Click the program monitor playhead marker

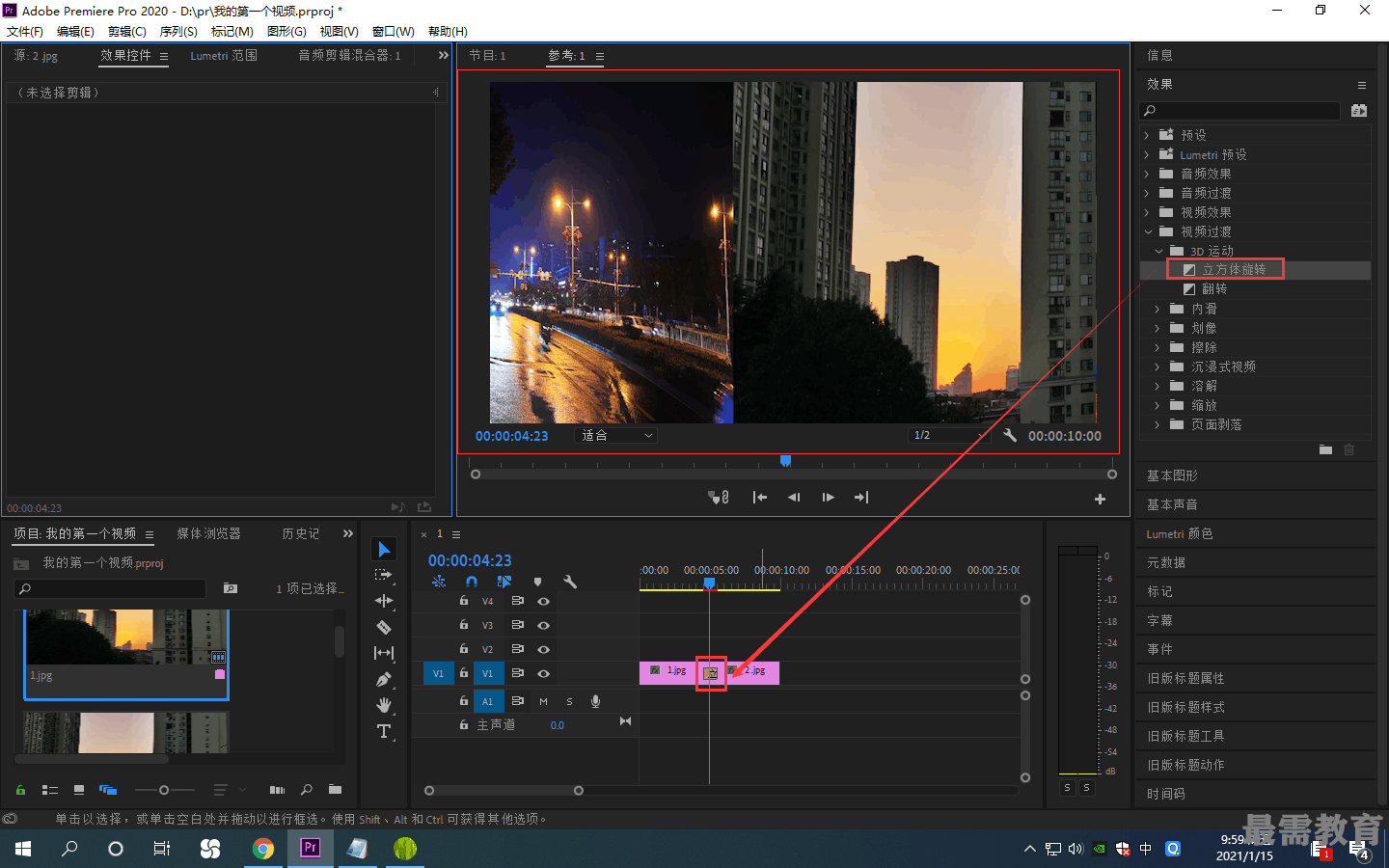(x=785, y=461)
